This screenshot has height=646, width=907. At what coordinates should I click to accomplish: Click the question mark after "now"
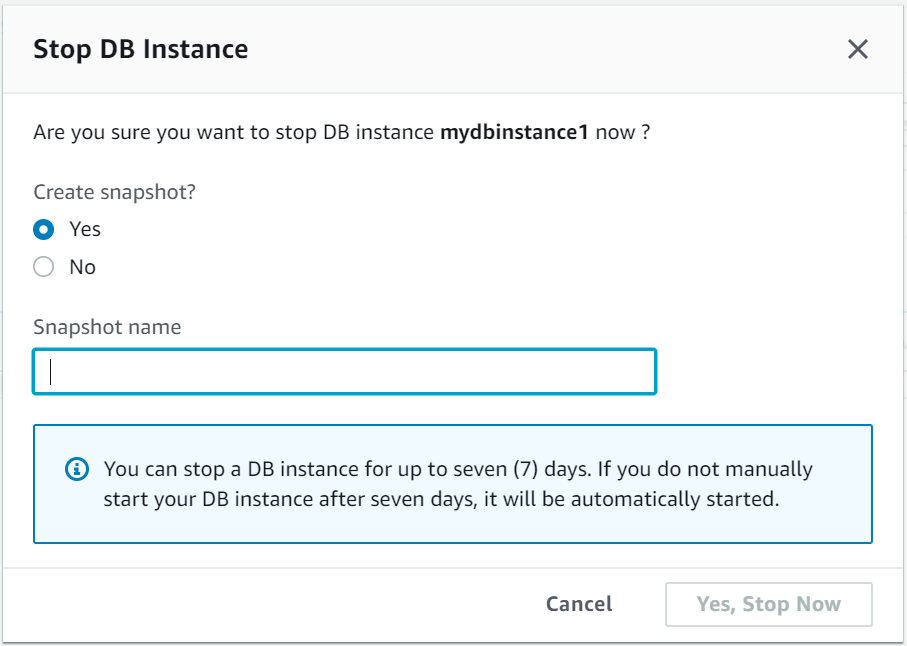point(646,132)
